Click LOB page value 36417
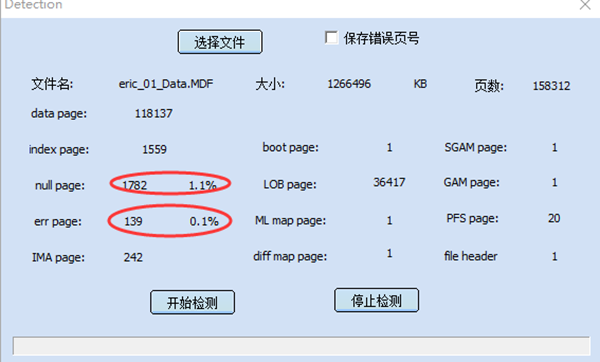The height and width of the screenshot is (362, 600). click(x=389, y=182)
